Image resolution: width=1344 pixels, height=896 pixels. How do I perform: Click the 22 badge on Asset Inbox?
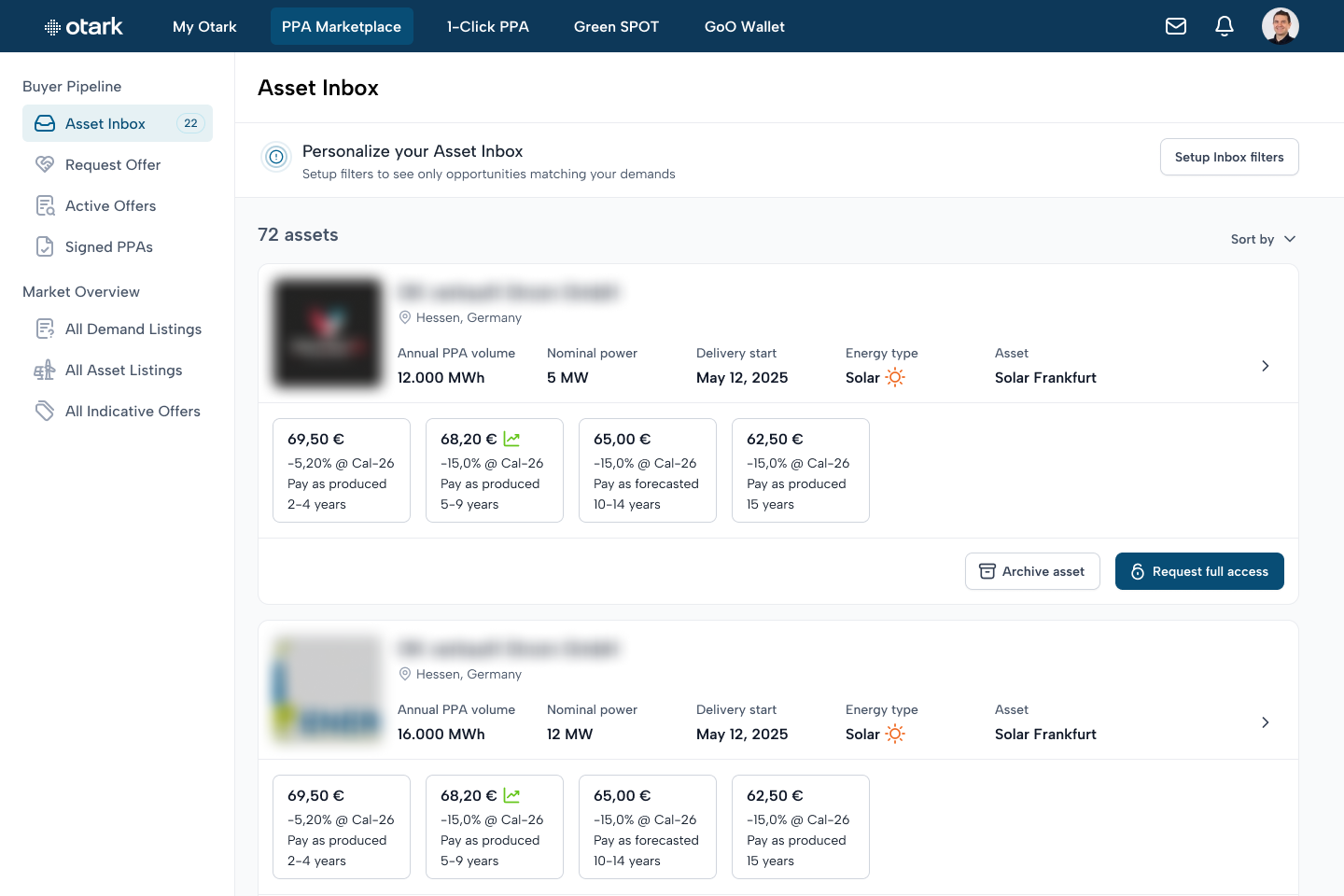tap(190, 123)
